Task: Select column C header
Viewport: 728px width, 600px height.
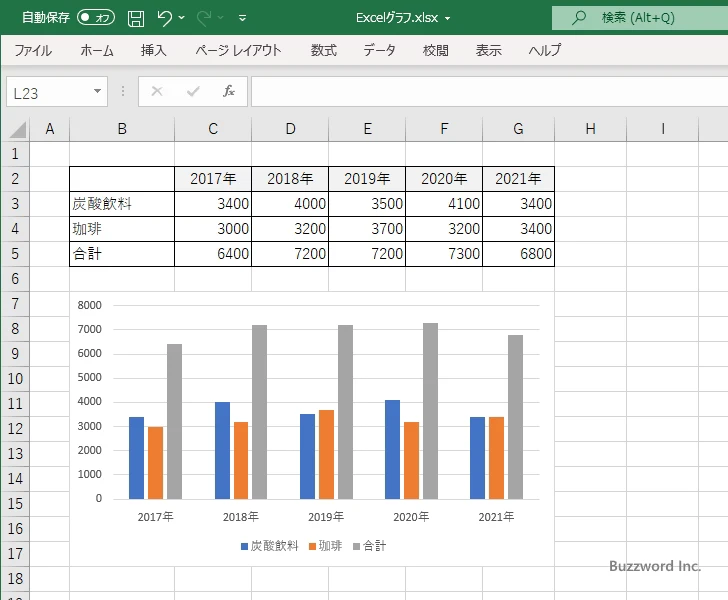Action: click(213, 129)
